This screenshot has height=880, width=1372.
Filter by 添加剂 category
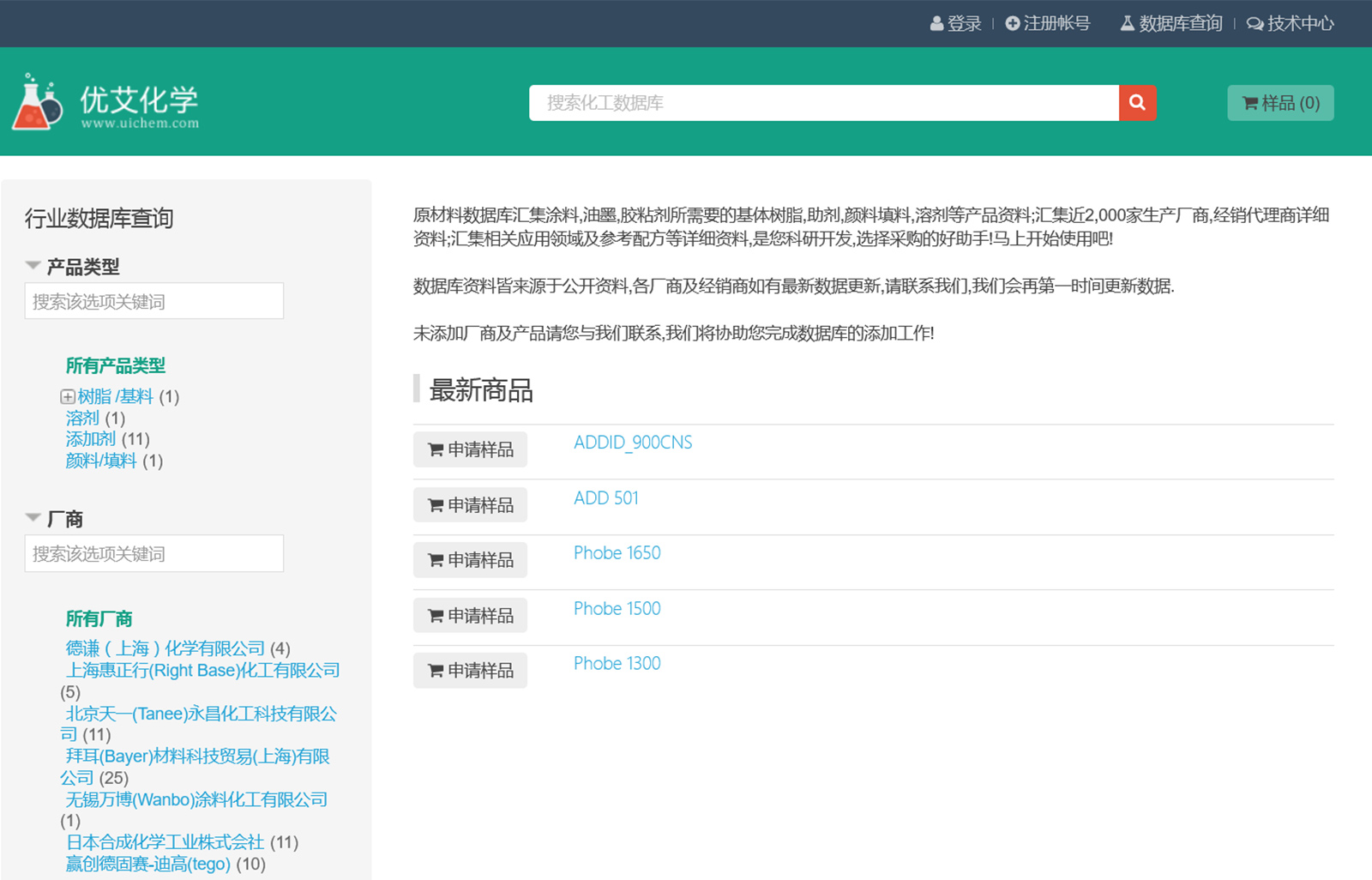tap(91, 439)
